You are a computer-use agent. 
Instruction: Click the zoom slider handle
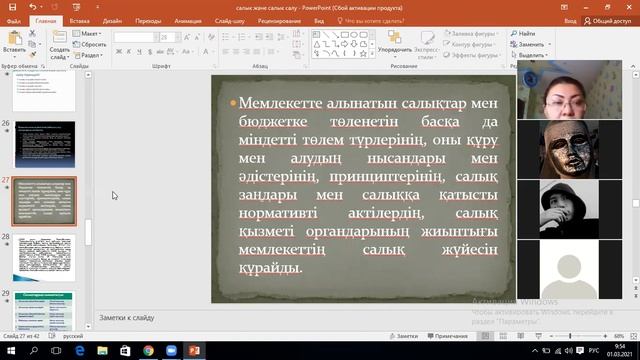[570, 336]
